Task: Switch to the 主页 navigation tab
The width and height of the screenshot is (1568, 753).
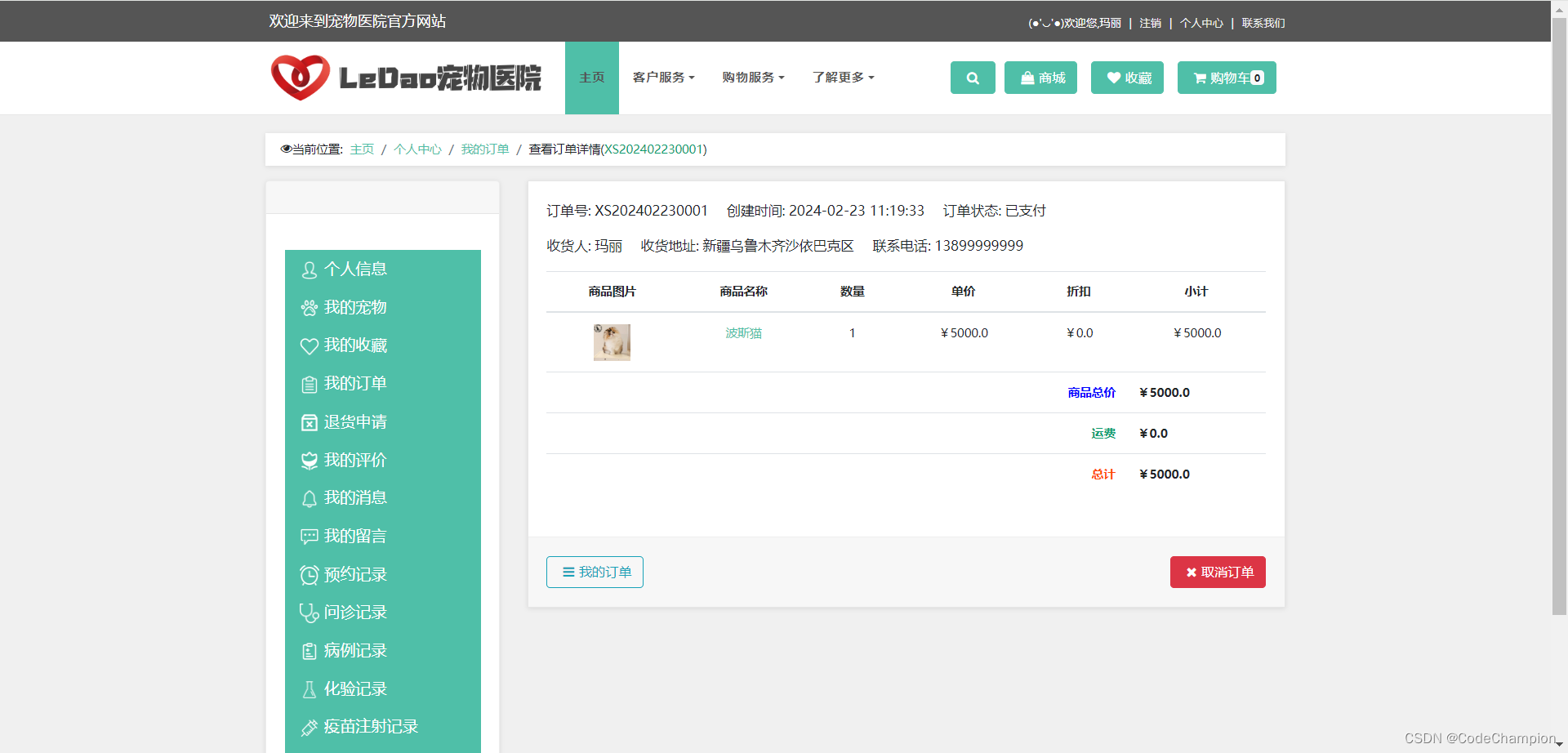Action: (x=591, y=78)
